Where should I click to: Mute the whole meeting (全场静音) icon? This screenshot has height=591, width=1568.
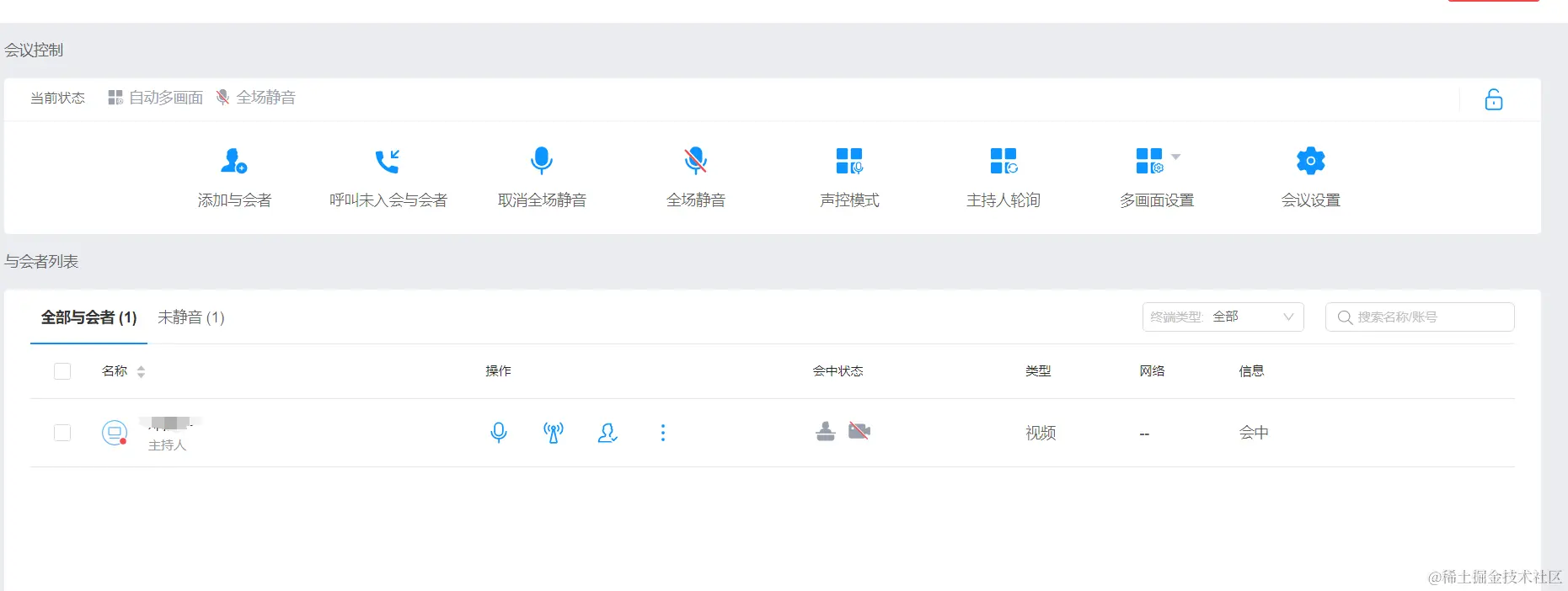tap(695, 160)
